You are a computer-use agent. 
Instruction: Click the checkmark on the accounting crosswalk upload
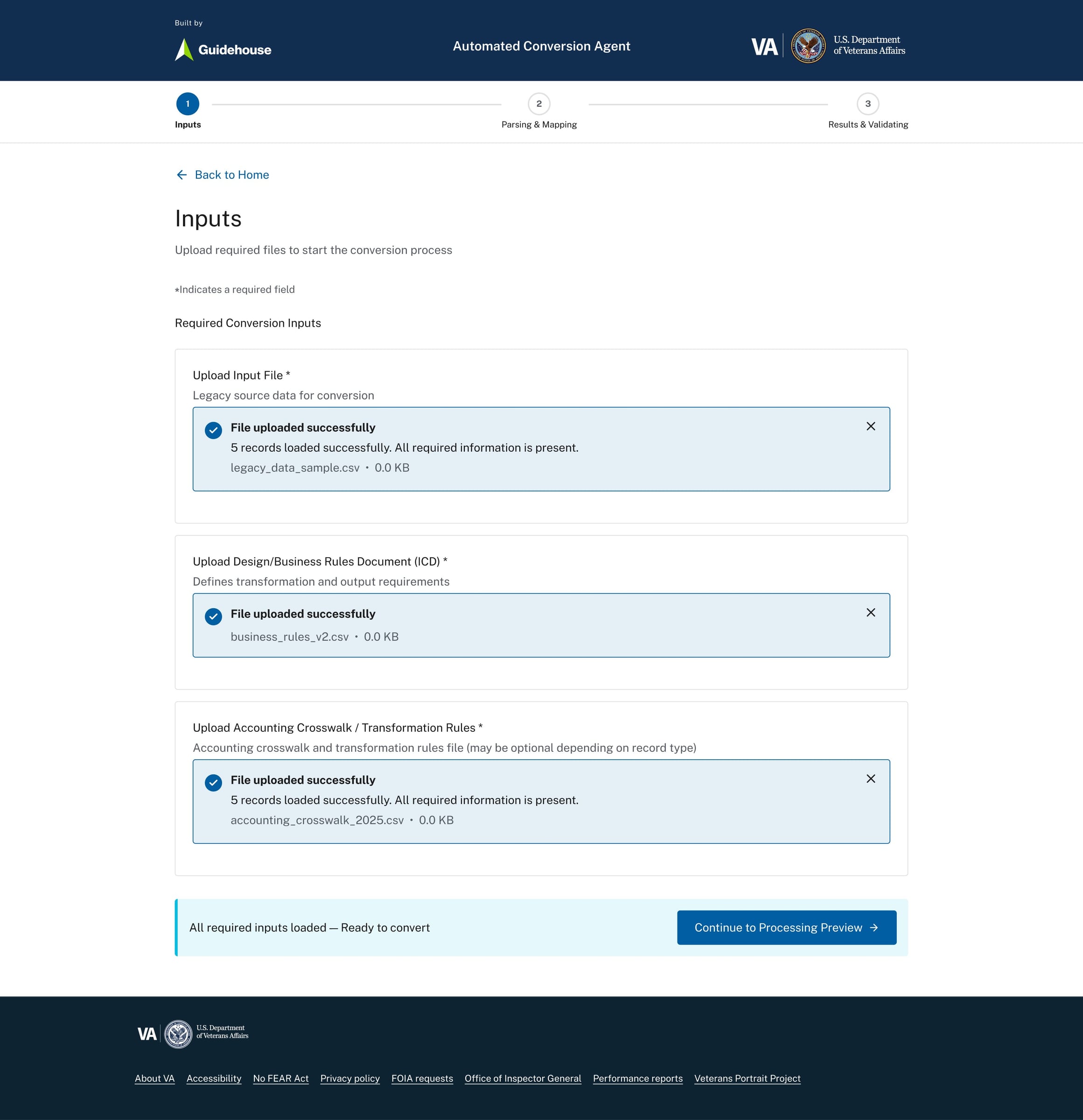point(213,783)
